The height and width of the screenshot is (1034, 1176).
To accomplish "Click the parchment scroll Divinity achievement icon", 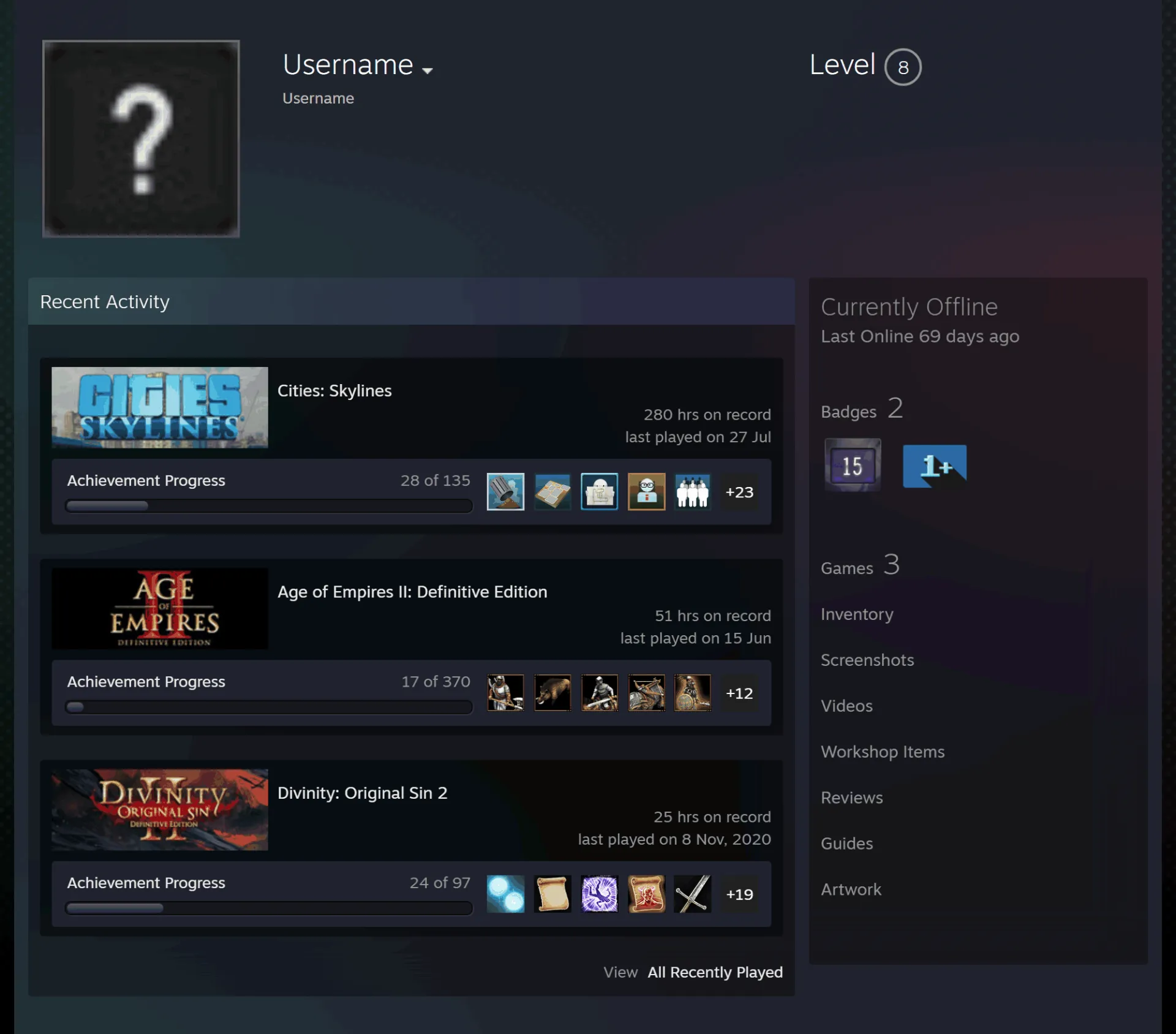I will [552, 894].
